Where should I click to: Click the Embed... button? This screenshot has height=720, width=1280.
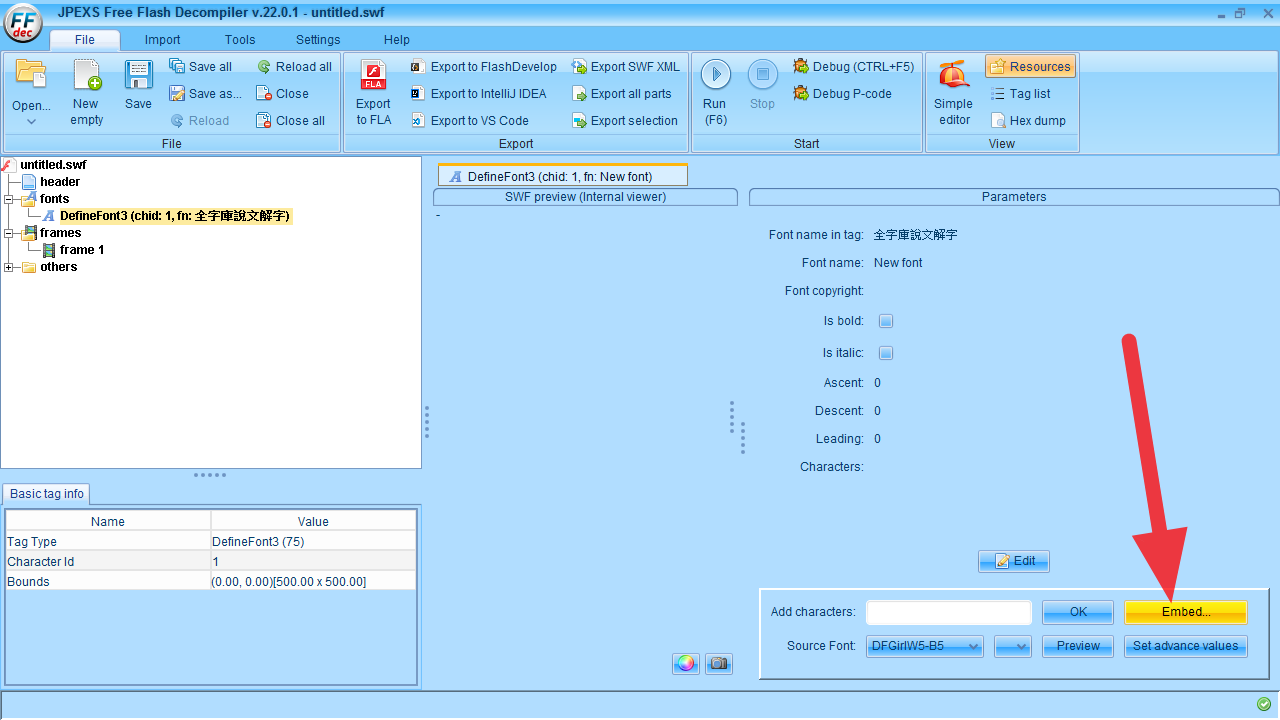point(1186,612)
